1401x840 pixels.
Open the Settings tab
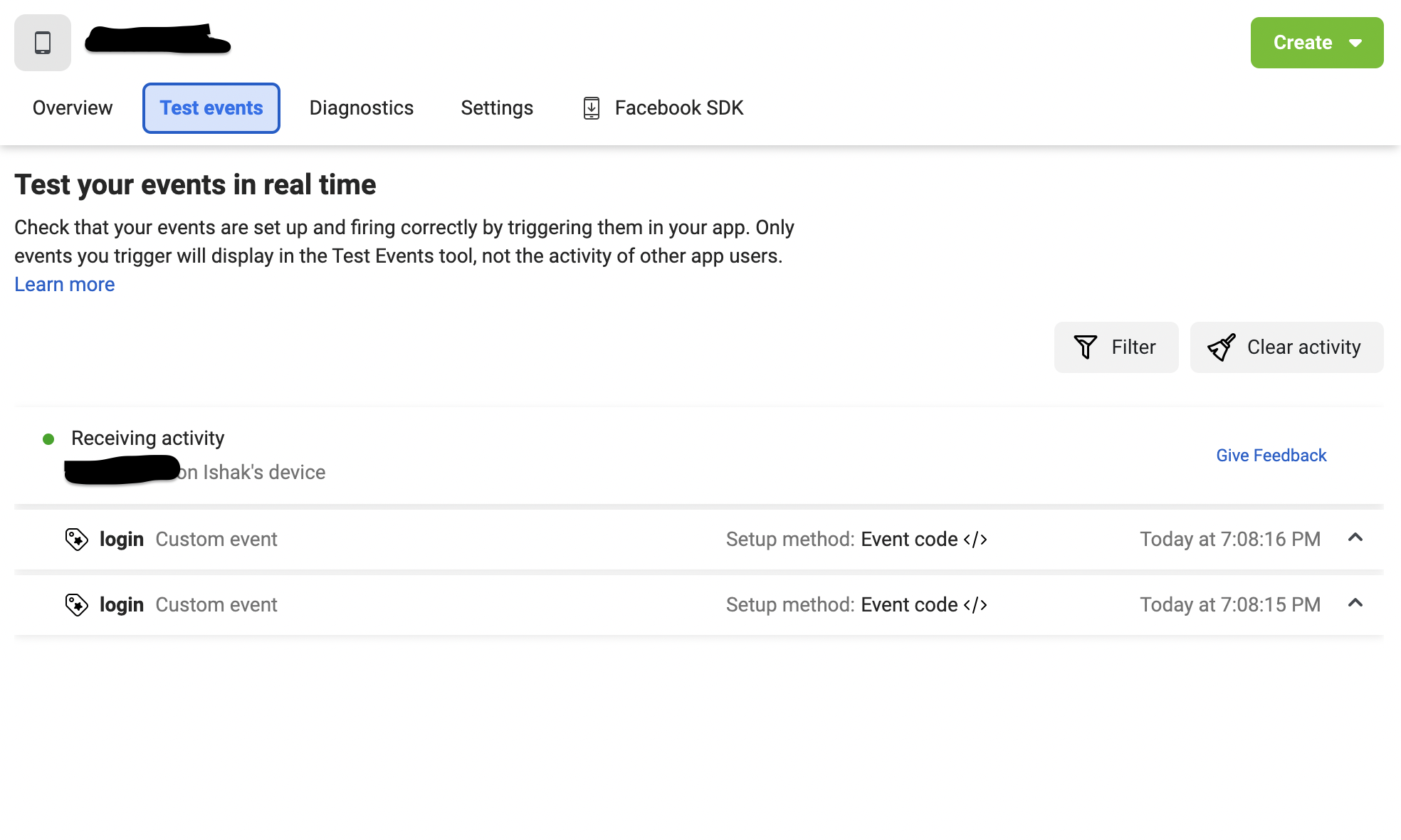click(x=496, y=107)
